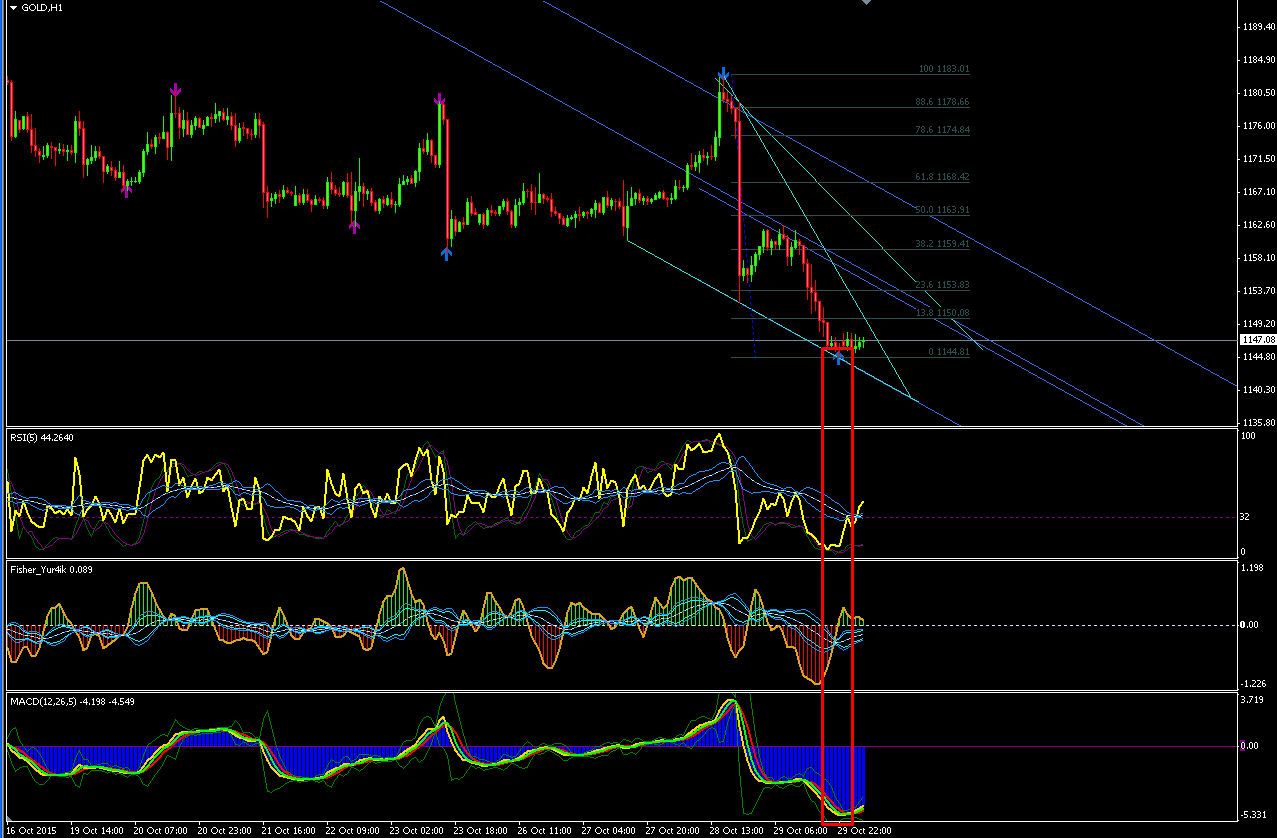
Task: Select the magenta up arrow below 22 Oct low
Action: pos(354,226)
